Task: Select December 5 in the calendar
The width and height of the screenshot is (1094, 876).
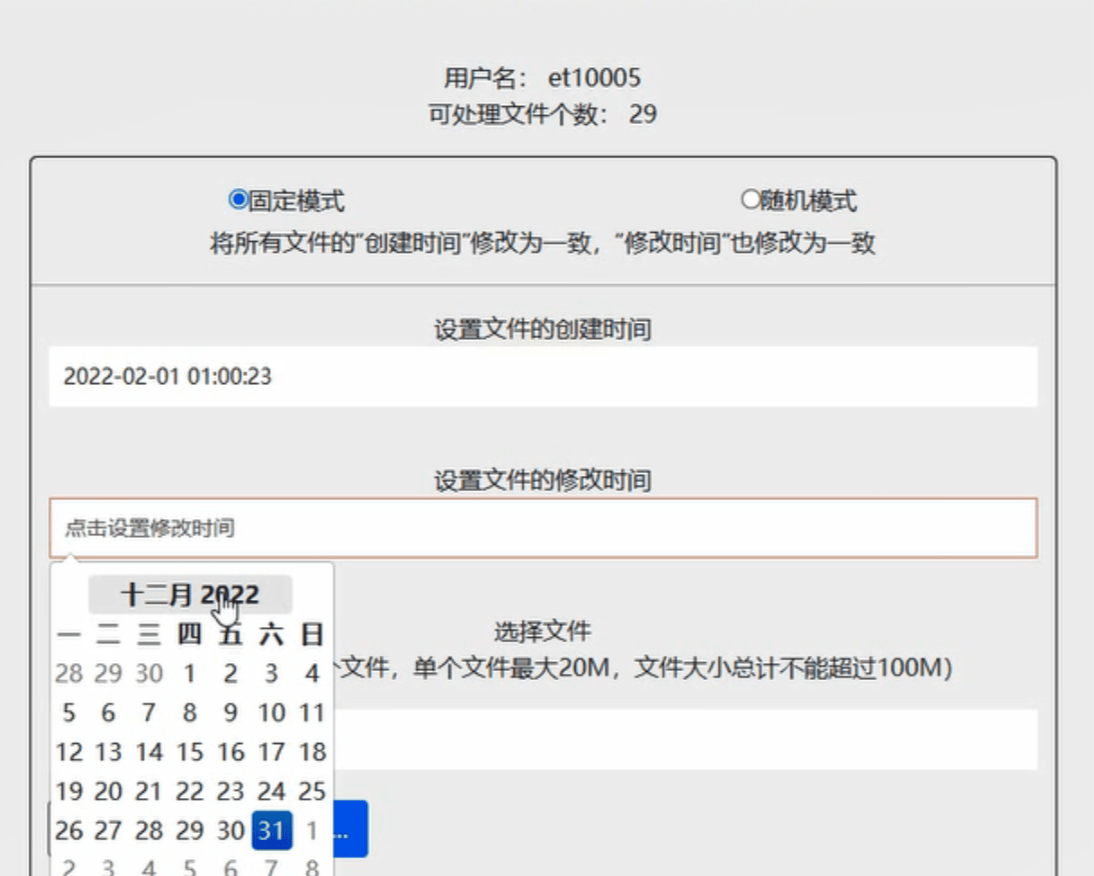Action: tap(68, 713)
